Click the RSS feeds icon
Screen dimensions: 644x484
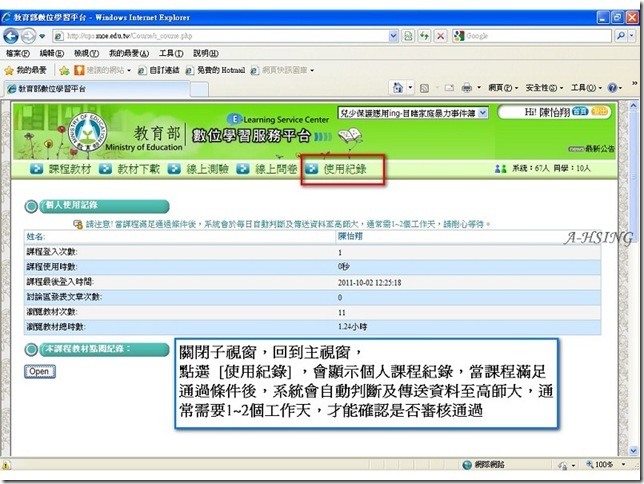tap(424, 88)
